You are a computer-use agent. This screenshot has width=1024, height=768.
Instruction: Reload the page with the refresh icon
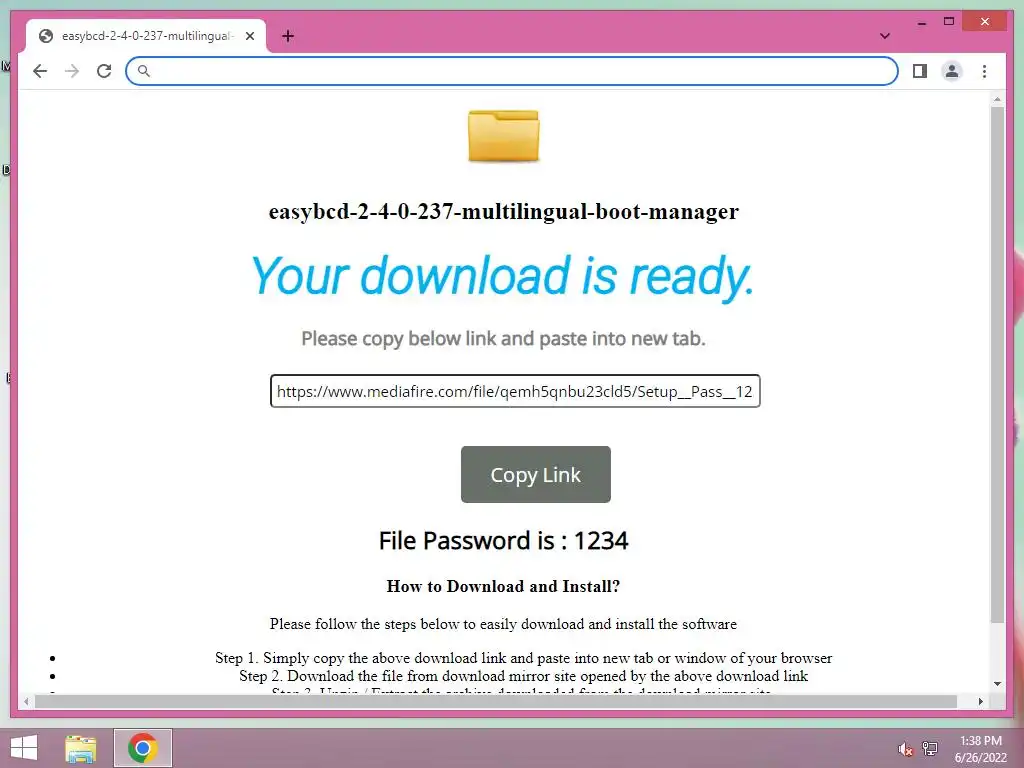tap(104, 71)
